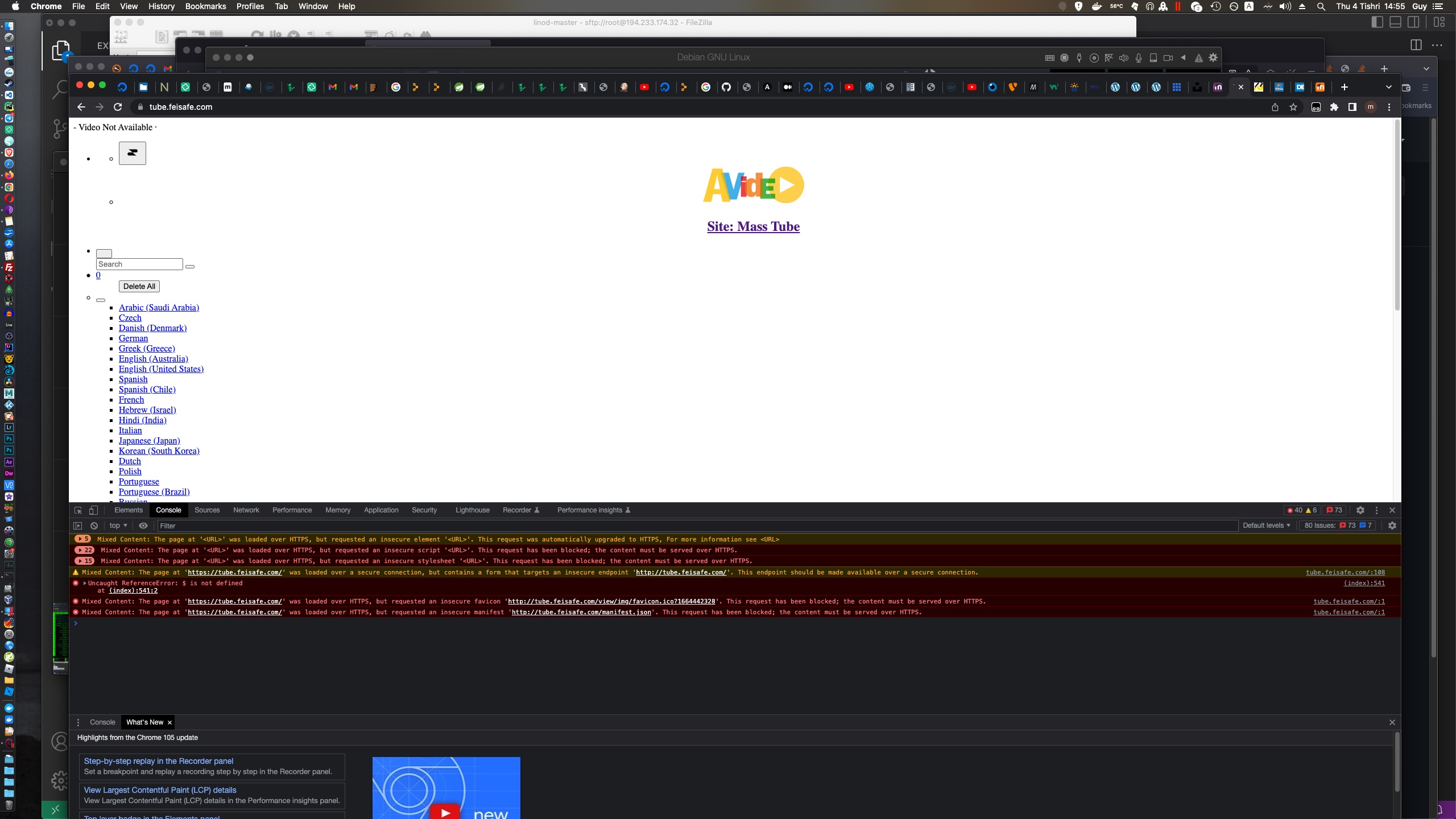Viewport: 1456px width, 819px height.
Task: Click the microphone icon on the VM toolbar
Action: click(1139, 57)
